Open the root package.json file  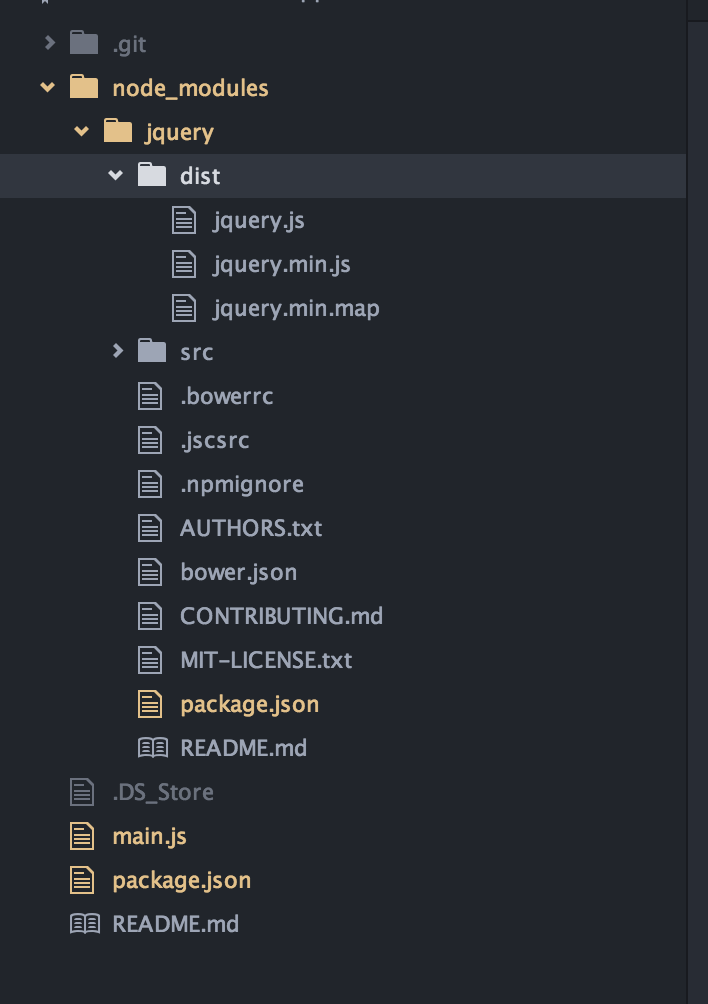tap(181, 880)
